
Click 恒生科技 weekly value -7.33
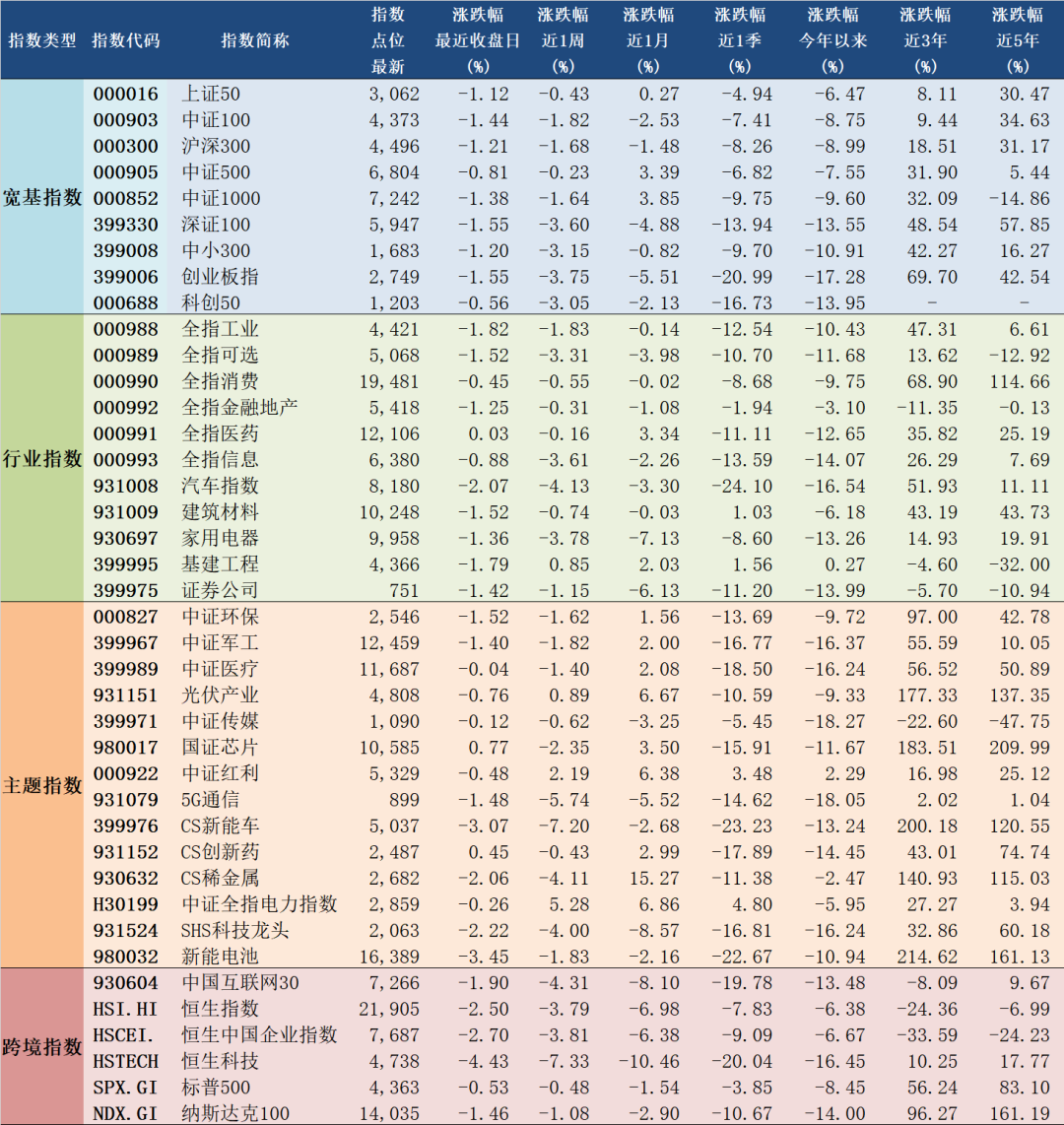click(x=564, y=1062)
